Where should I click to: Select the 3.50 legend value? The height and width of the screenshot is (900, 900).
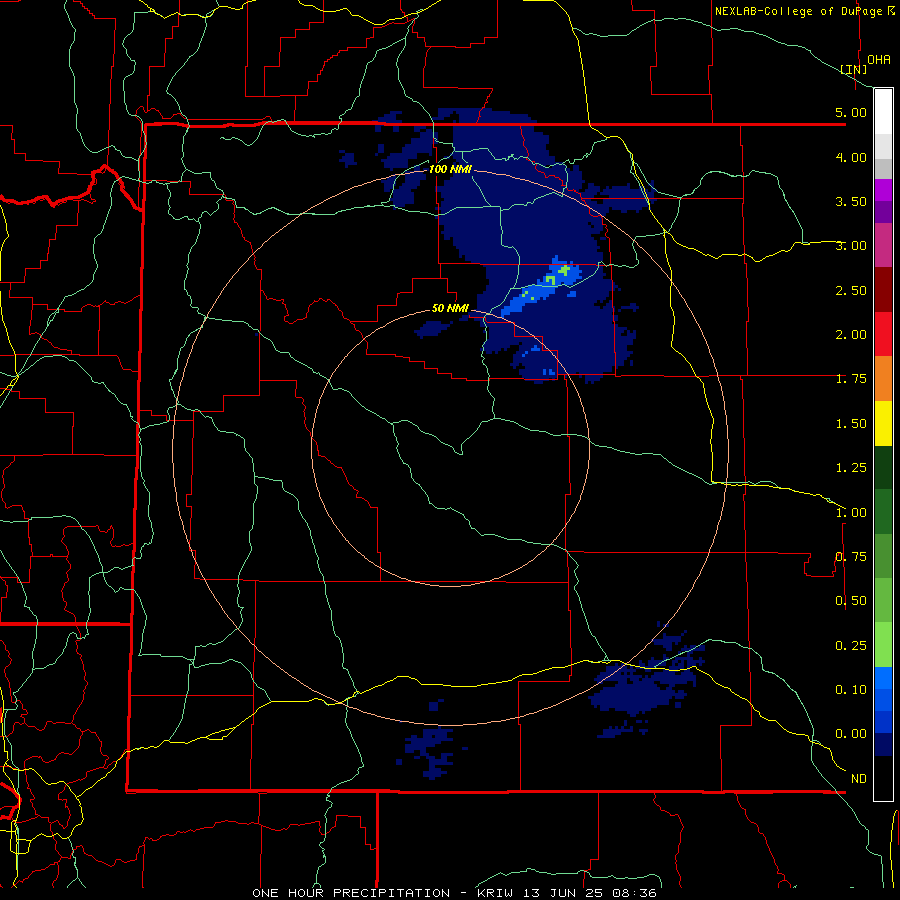(851, 201)
